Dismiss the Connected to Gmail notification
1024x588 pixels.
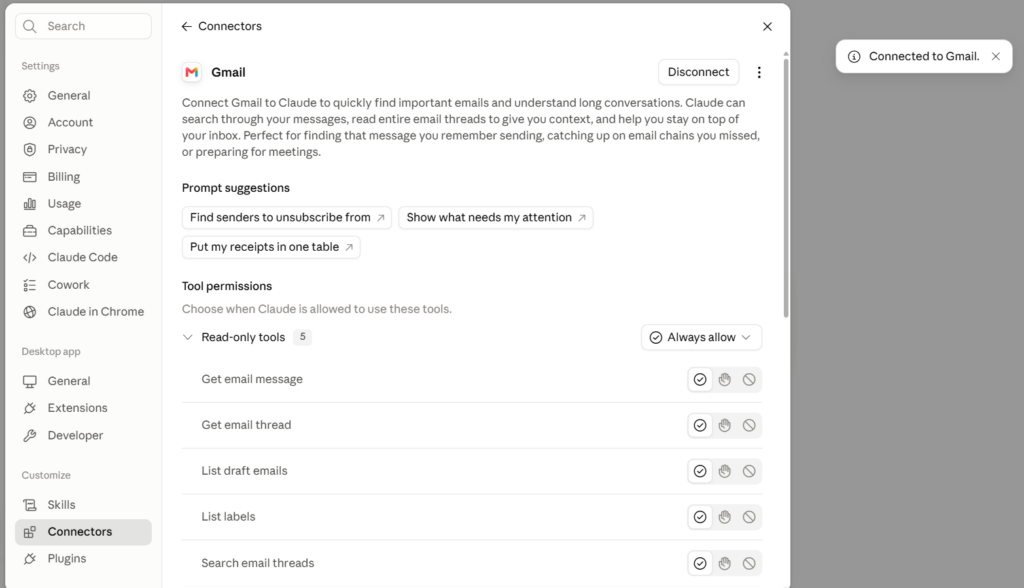click(995, 56)
